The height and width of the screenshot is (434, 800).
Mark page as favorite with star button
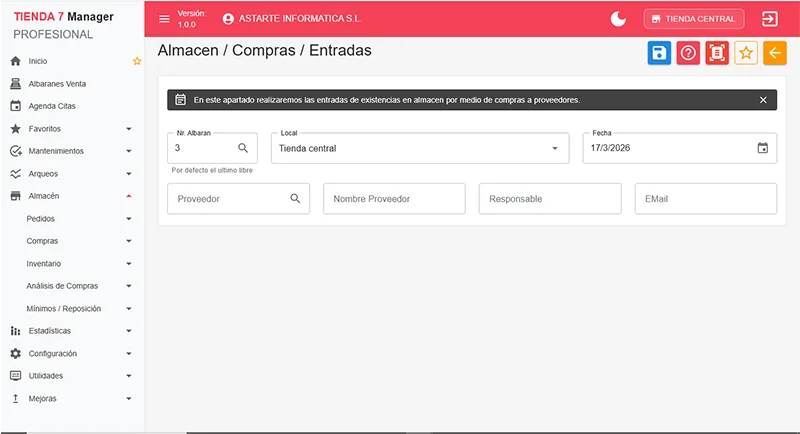pos(746,54)
